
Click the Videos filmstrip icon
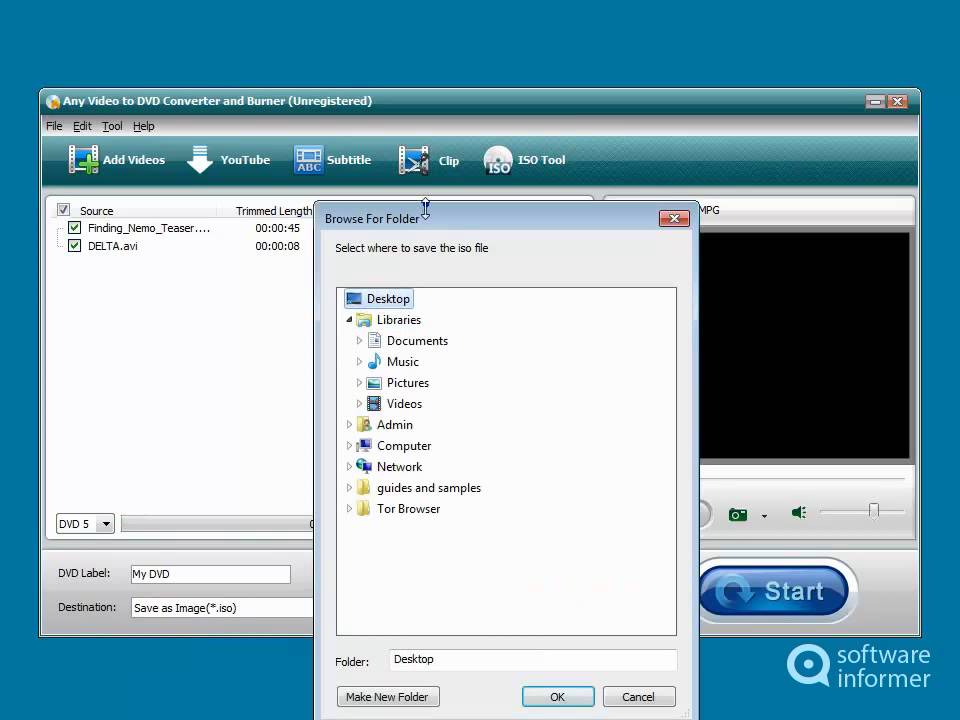[374, 403]
